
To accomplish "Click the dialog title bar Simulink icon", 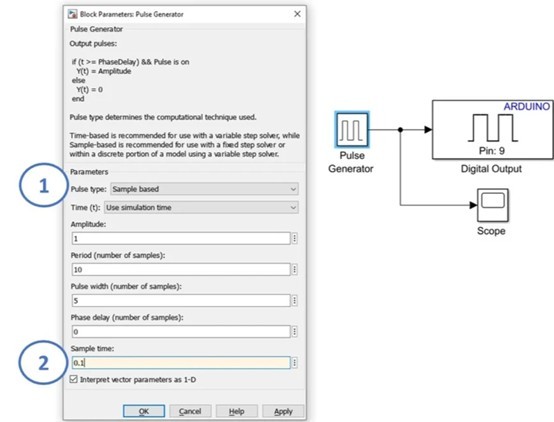I will click(73, 14).
